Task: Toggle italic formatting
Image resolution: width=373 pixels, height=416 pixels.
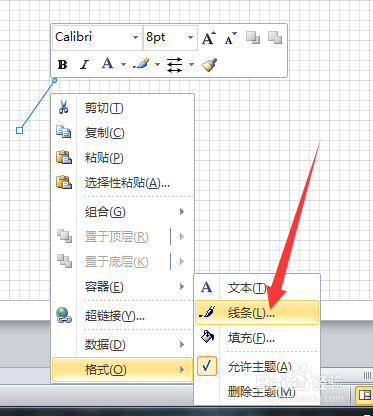Action: tap(85, 64)
